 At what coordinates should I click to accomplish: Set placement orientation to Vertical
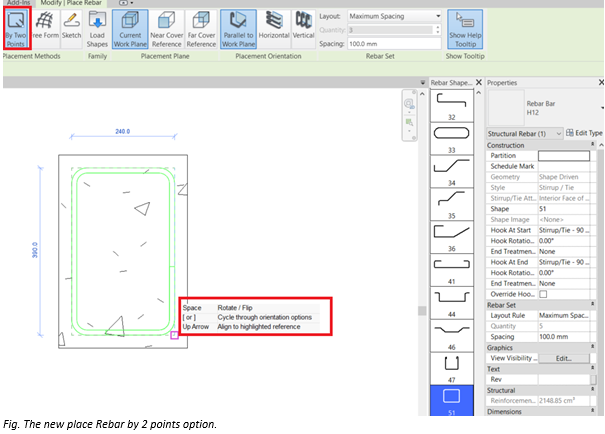[x=303, y=29]
